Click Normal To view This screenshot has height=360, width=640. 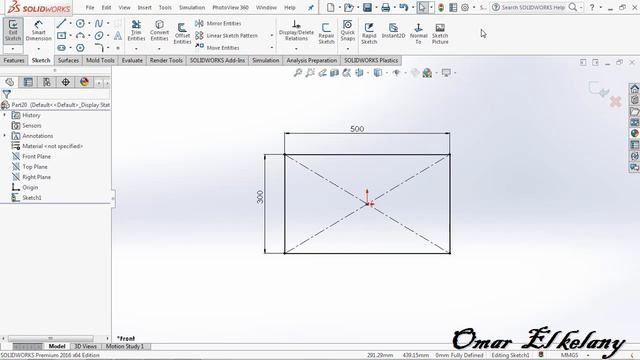tap(418, 33)
